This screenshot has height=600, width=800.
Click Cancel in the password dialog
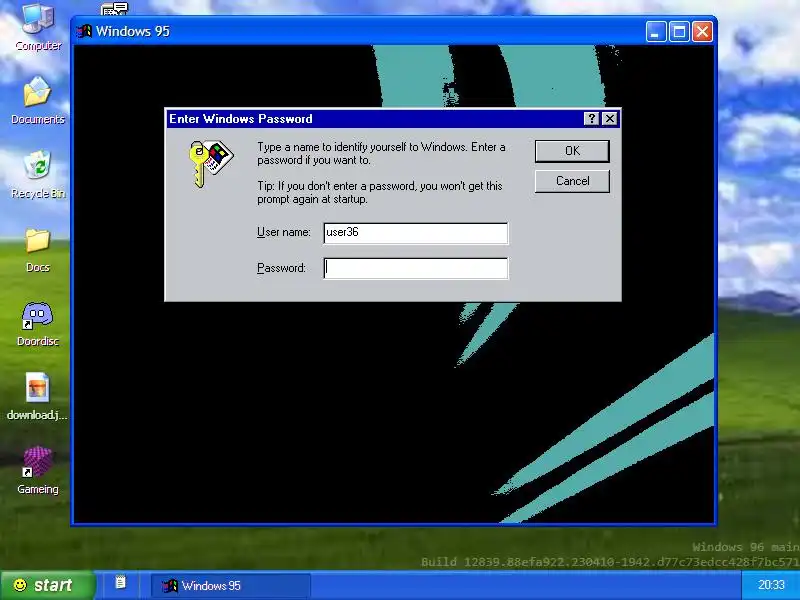click(x=572, y=181)
